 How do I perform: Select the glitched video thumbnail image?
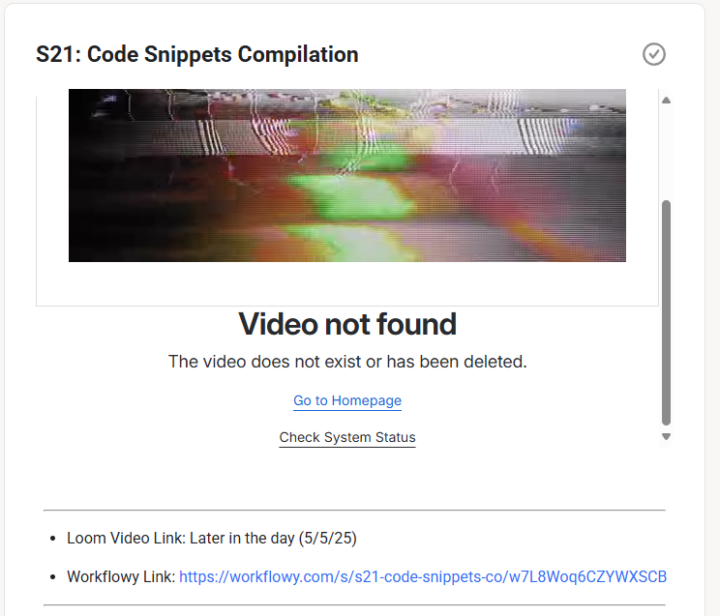[x=347, y=175]
